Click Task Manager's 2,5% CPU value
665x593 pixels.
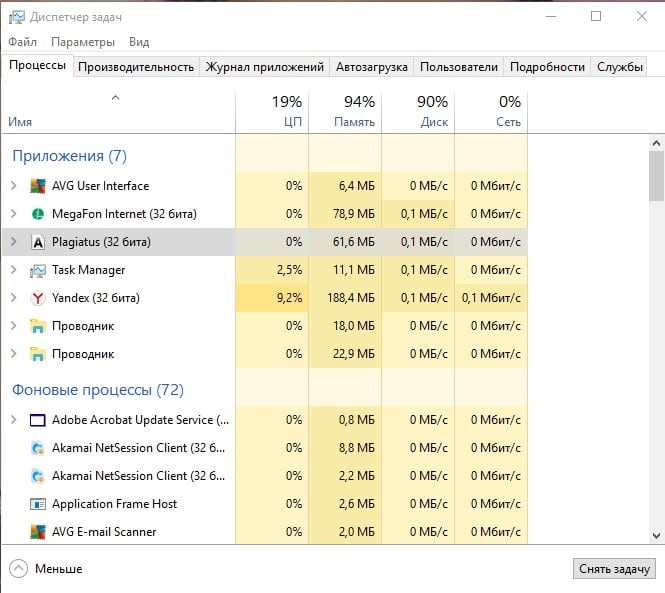(x=290, y=270)
